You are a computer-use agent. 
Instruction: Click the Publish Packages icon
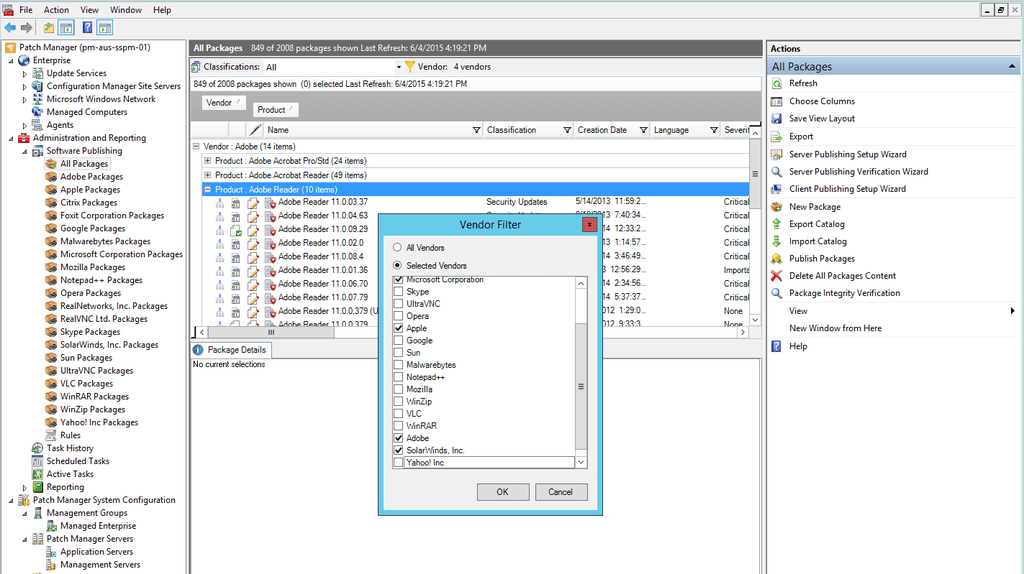tap(776, 259)
